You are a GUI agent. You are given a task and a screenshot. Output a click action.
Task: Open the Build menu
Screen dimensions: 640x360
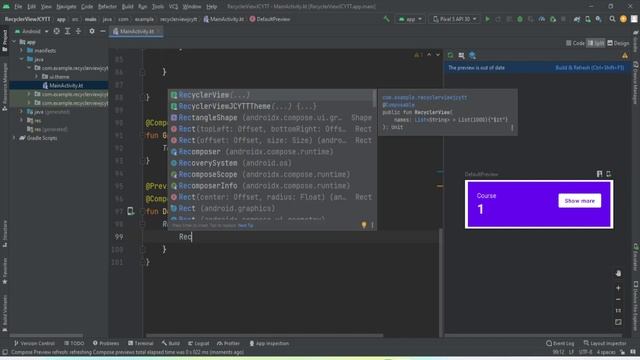point(127,7)
